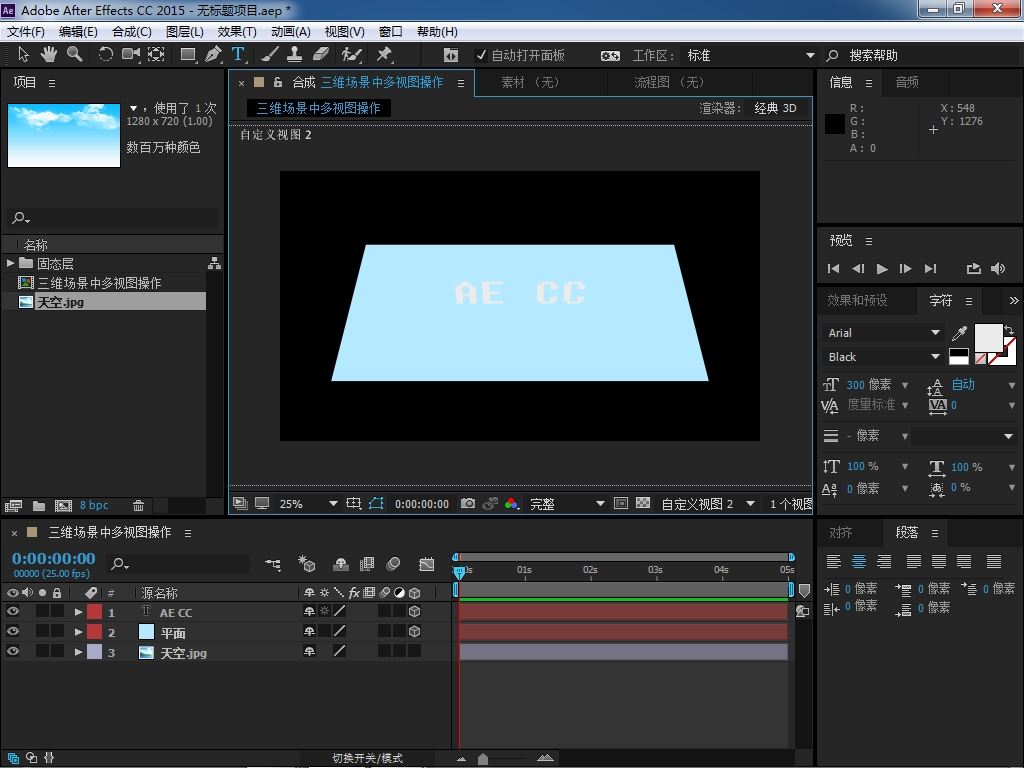
Task: Open the 完整 resolution dropdown
Action: [567, 504]
